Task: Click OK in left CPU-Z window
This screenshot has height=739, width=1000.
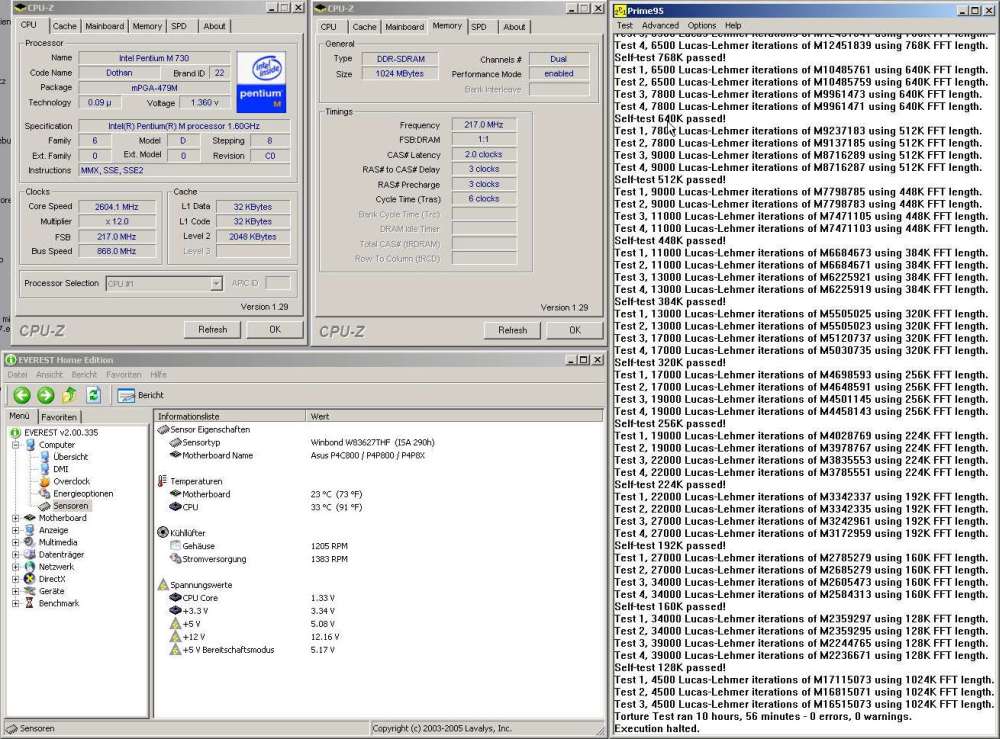Action: pos(275,330)
